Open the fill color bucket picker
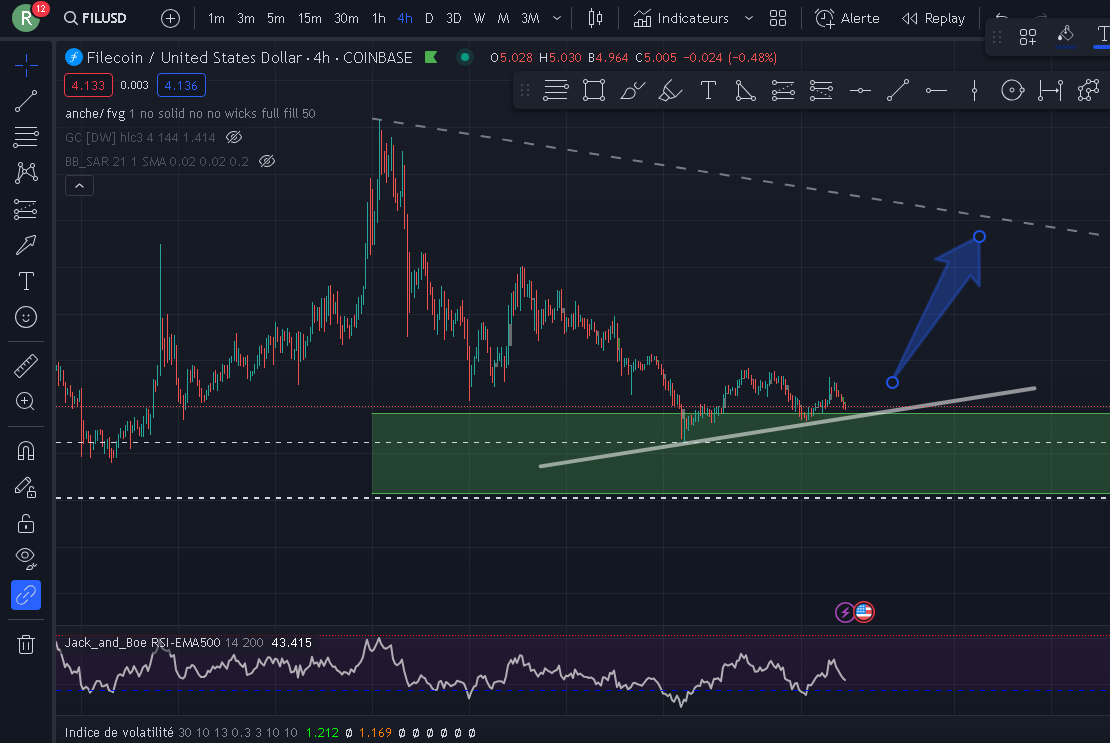1110x743 pixels. tap(1066, 35)
